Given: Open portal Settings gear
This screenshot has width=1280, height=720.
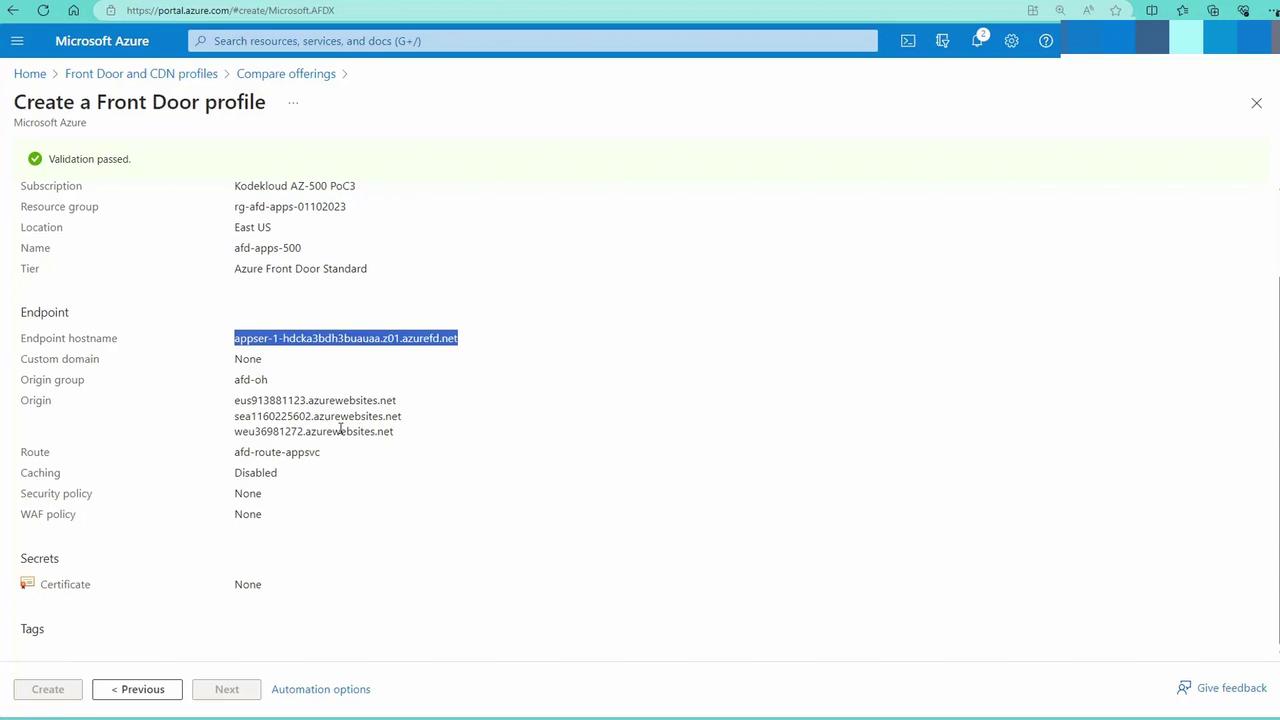Looking at the screenshot, I should pos(1012,41).
